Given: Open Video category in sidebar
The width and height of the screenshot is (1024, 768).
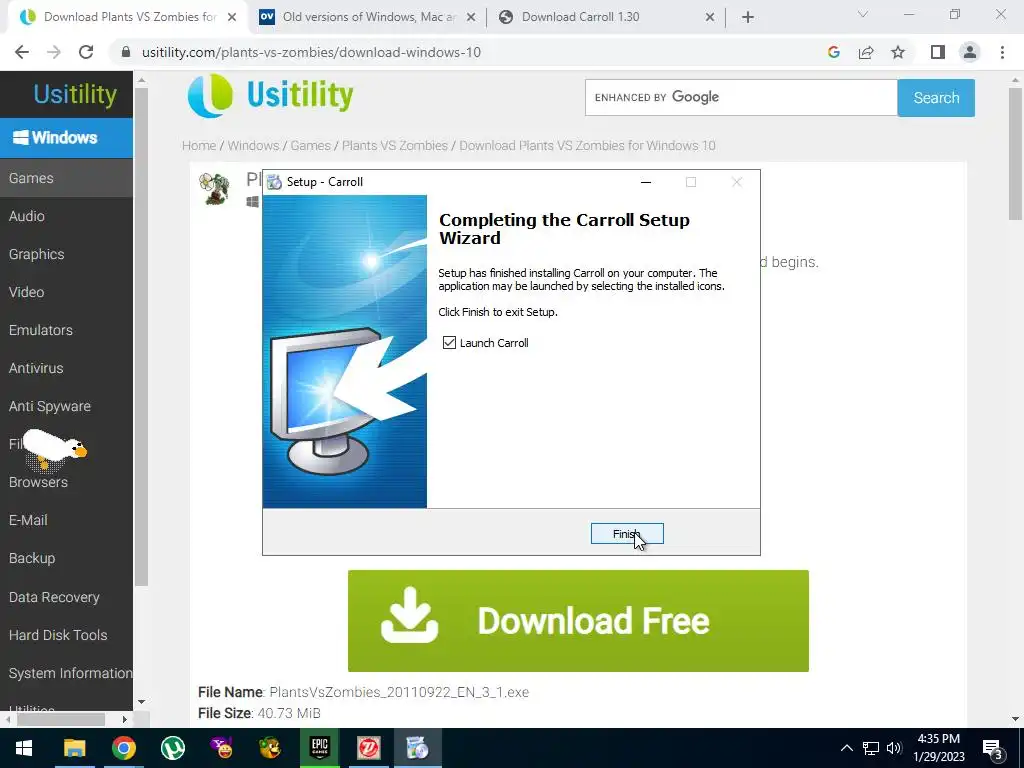Looking at the screenshot, I should click(66, 292).
